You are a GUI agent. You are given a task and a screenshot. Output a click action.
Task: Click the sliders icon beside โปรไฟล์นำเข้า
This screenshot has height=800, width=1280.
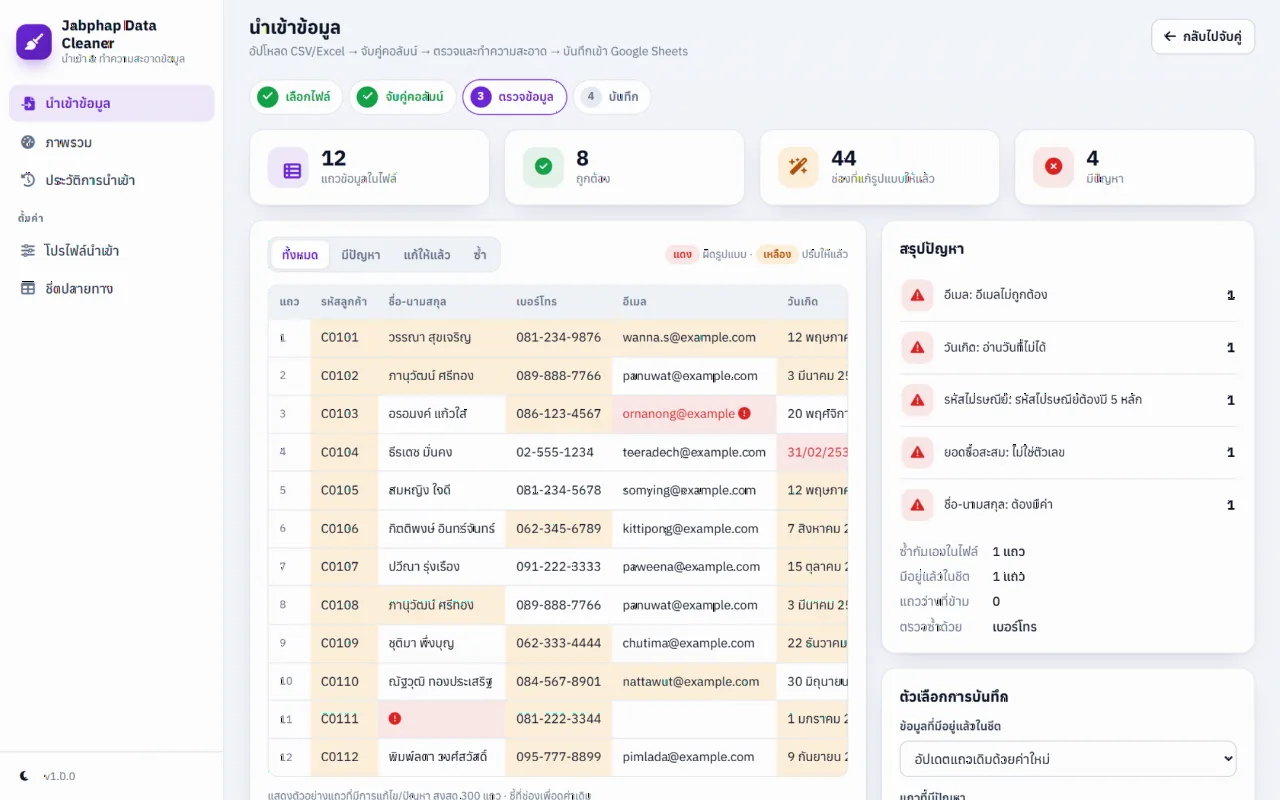28,250
